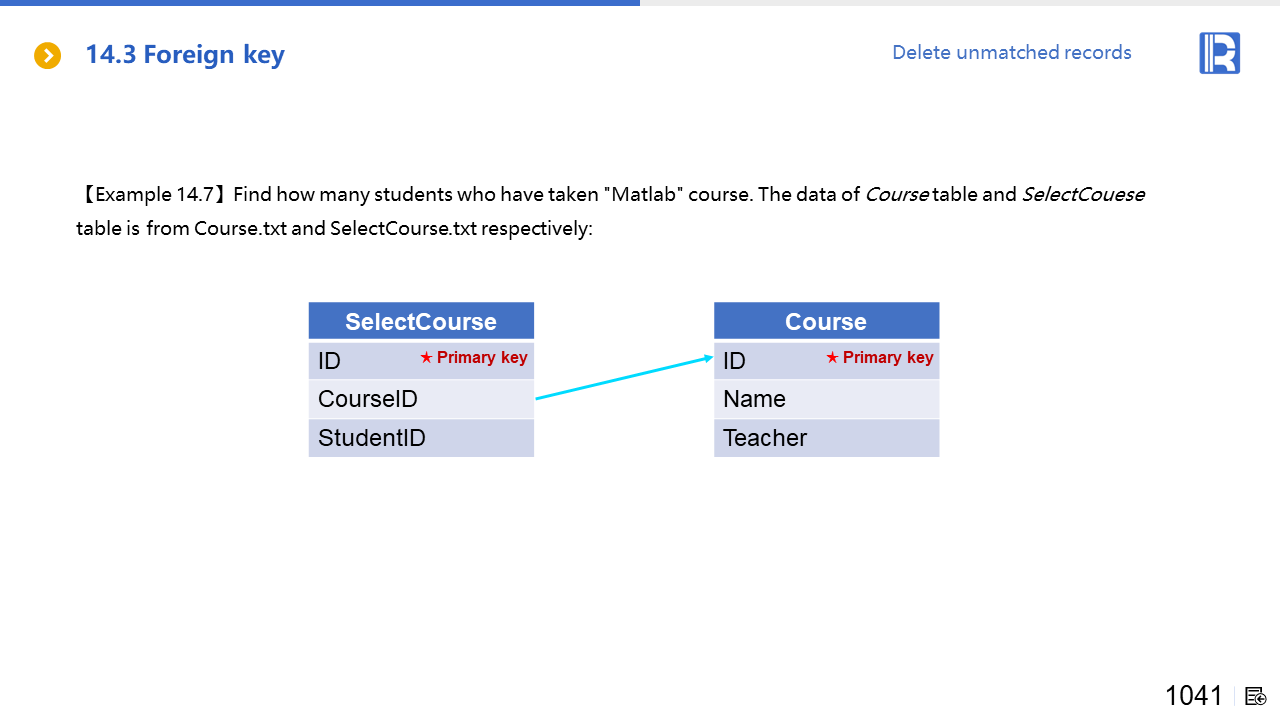Select the SelectCourse table header
This screenshot has width=1280, height=720.
coord(421,321)
